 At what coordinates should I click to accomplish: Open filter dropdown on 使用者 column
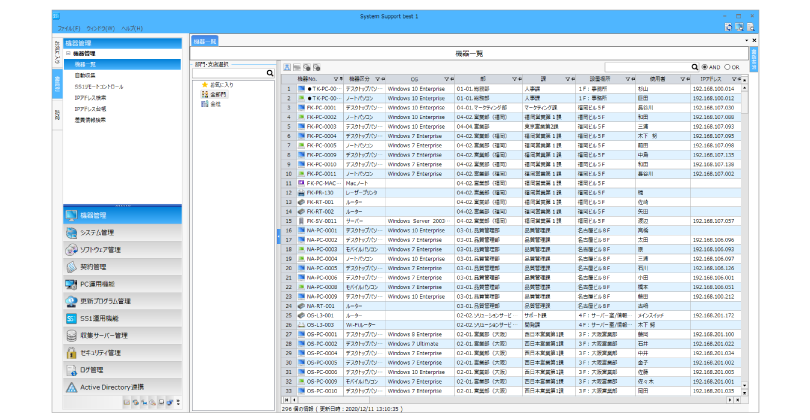[x=682, y=79]
